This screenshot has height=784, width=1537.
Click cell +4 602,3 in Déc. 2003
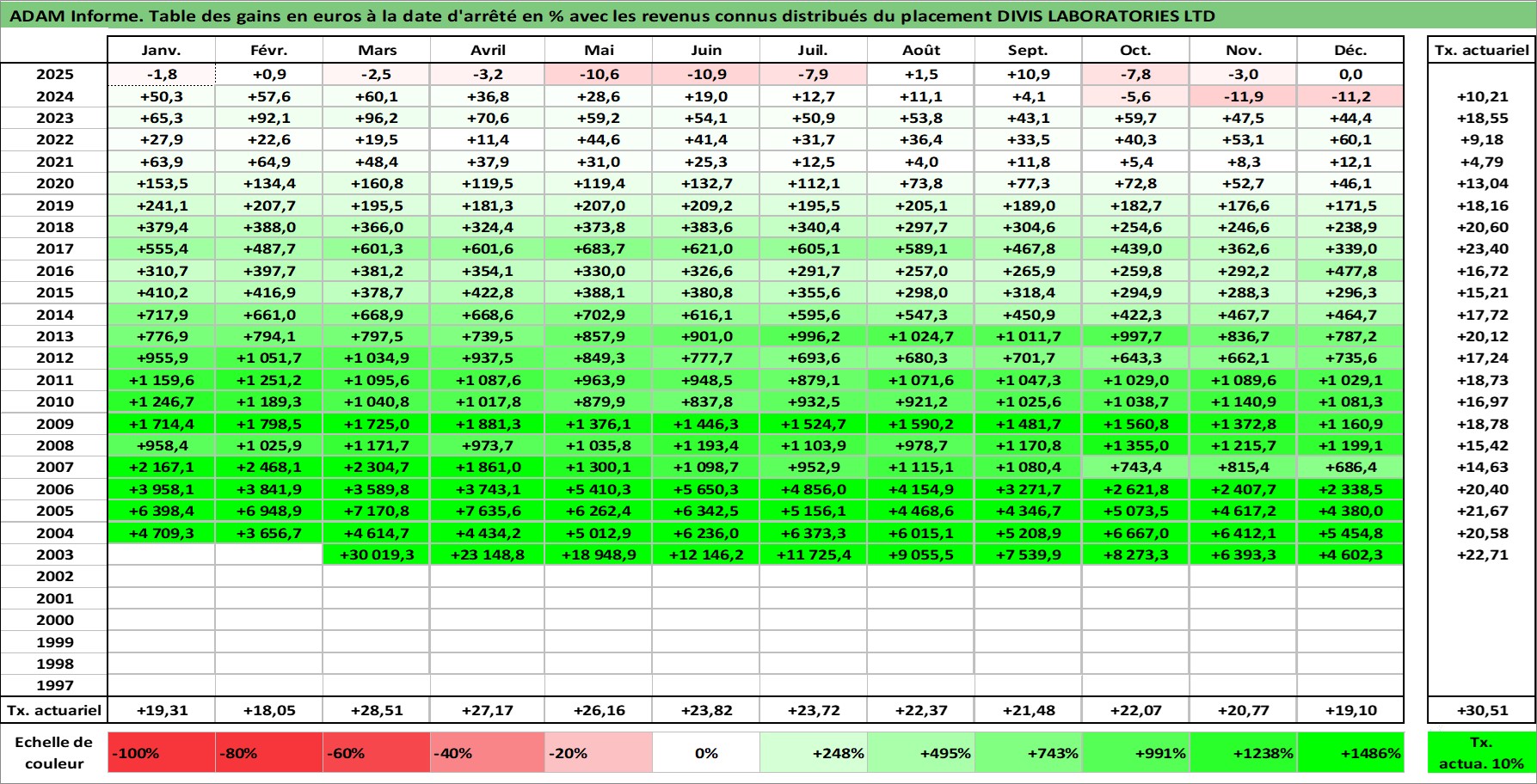(1350, 554)
